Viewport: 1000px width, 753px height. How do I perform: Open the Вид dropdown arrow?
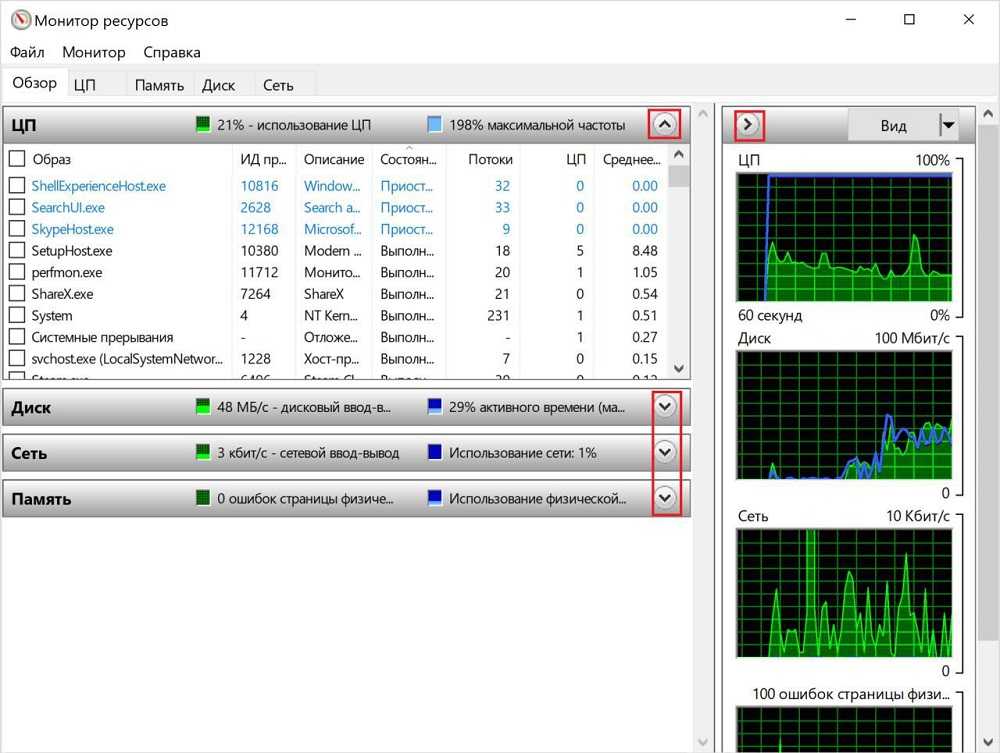(948, 125)
